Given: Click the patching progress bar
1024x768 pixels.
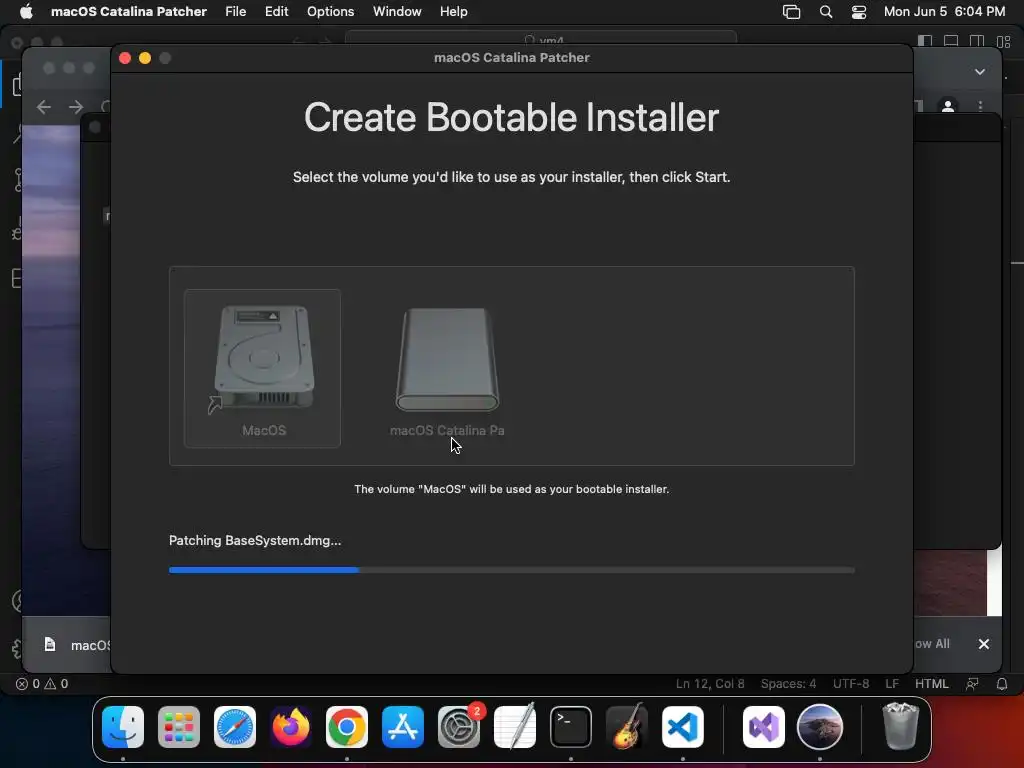Looking at the screenshot, I should click(511, 570).
